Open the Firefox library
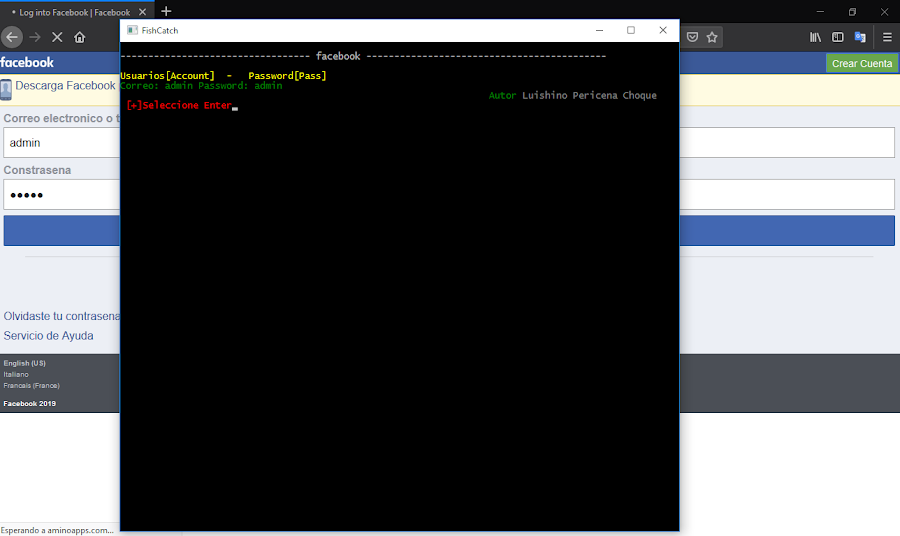Viewport: 900px width, 536px height. pos(815,37)
